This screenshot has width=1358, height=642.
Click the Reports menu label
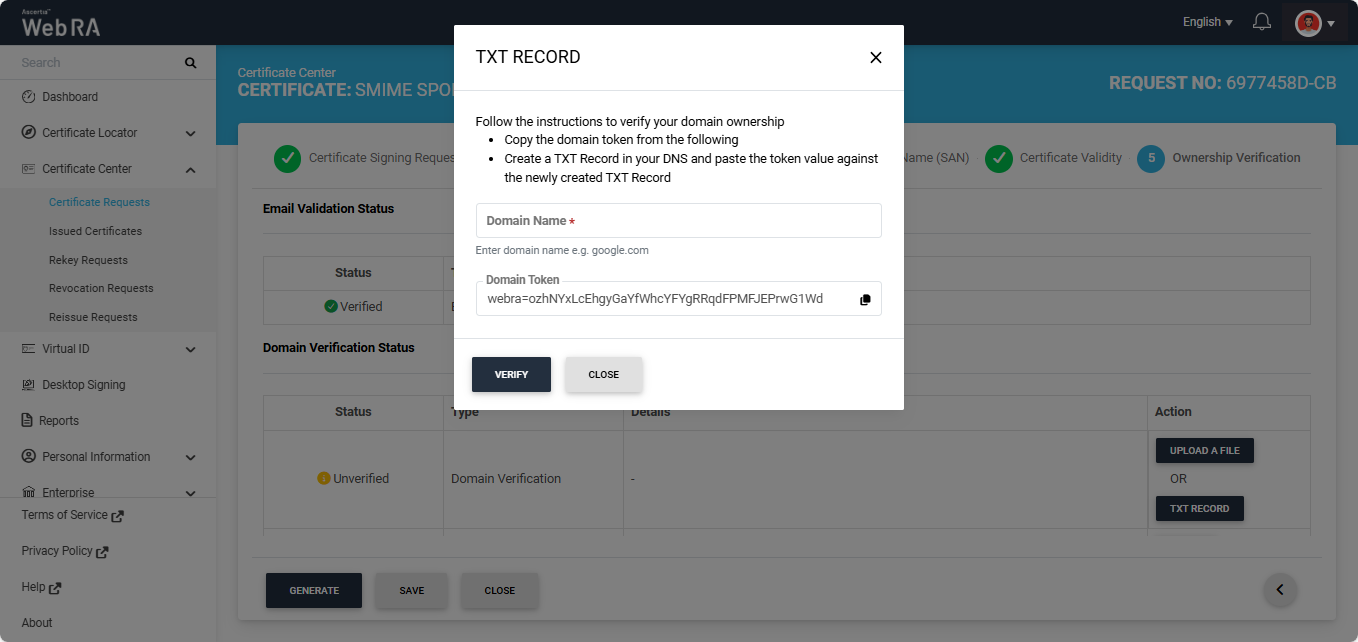[60, 421]
